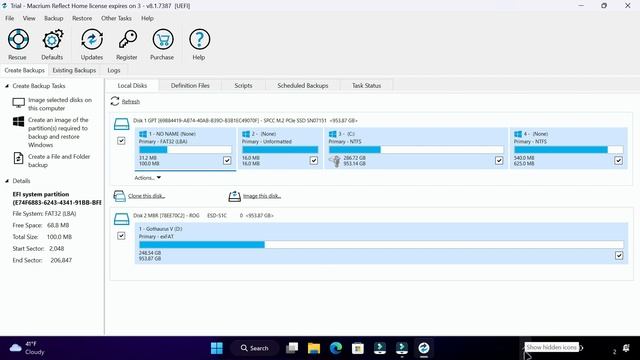Switch to the Definition Files tab

(x=190, y=85)
